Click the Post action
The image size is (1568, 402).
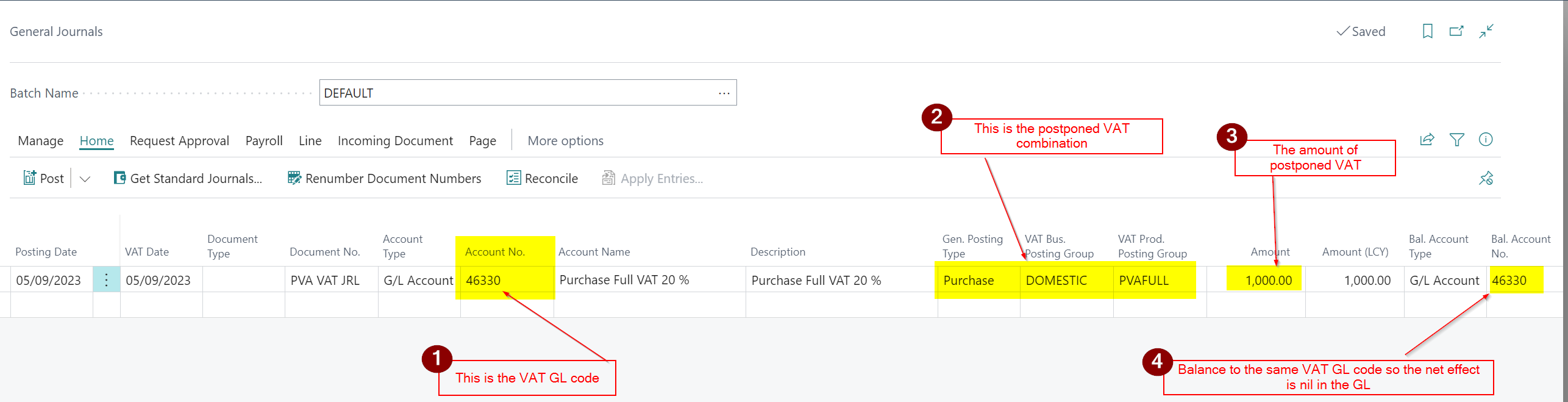(x=44, y=178)
